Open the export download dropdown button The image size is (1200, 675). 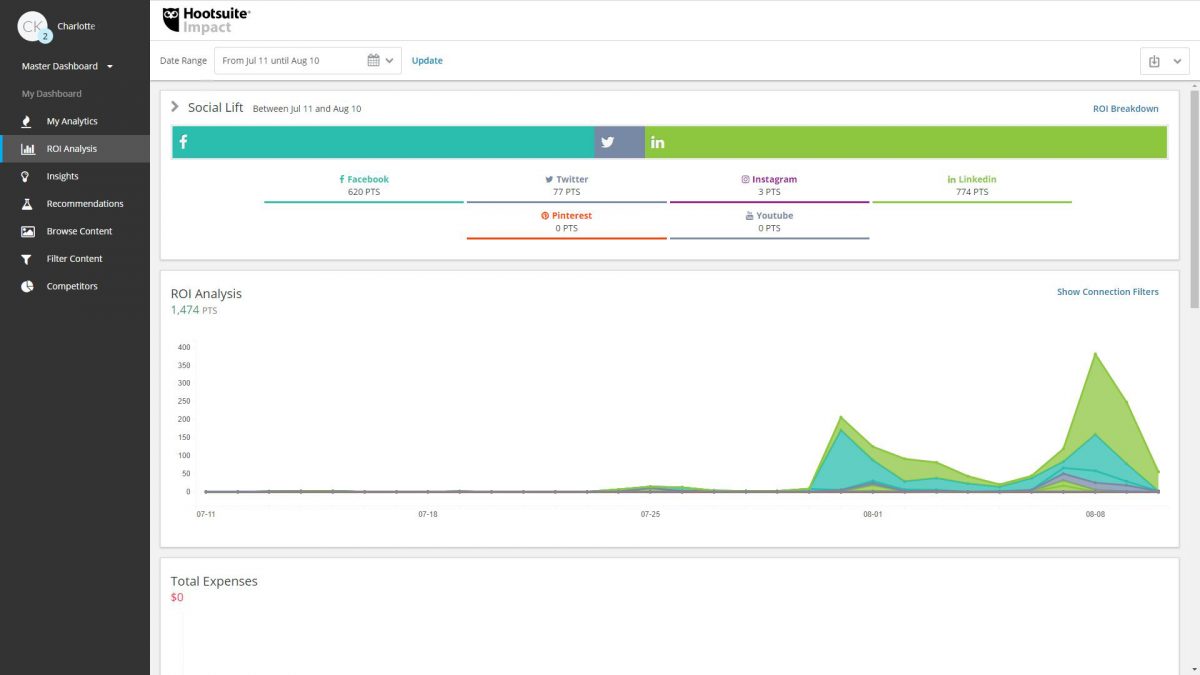click(x=1165, y=61)
